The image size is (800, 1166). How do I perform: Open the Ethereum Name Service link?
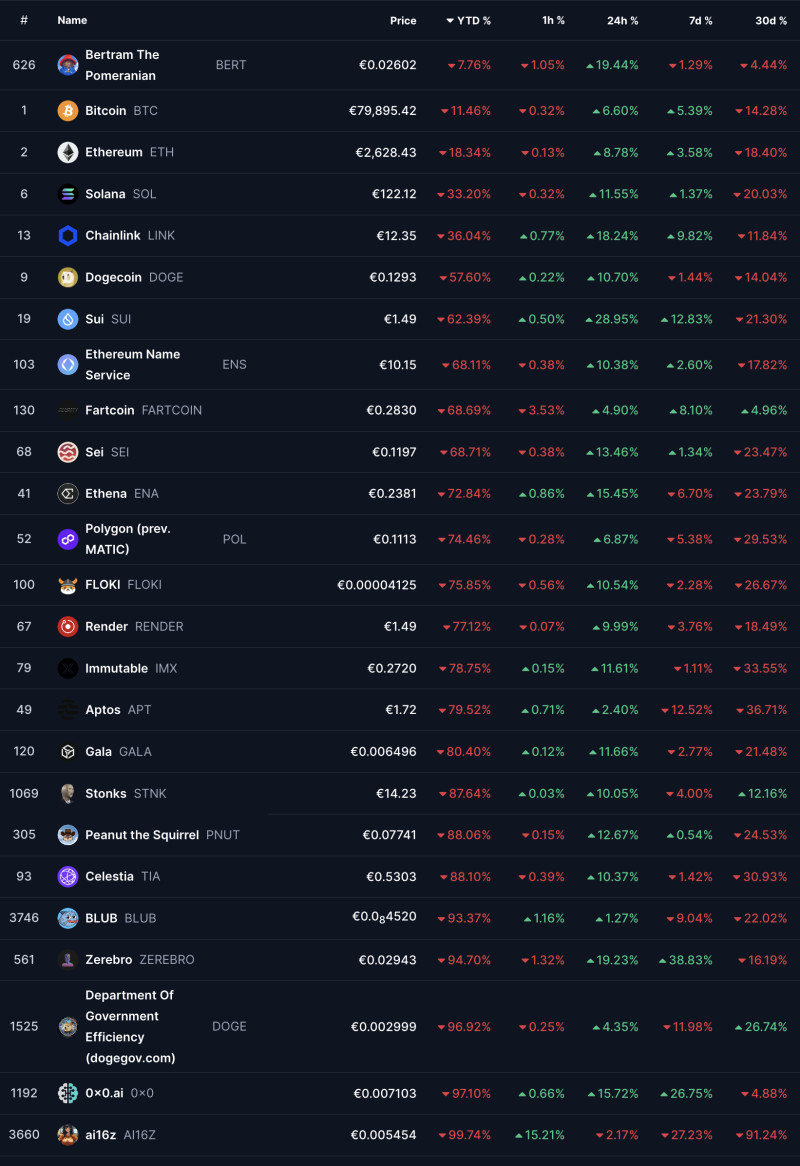tap(132, 364)
